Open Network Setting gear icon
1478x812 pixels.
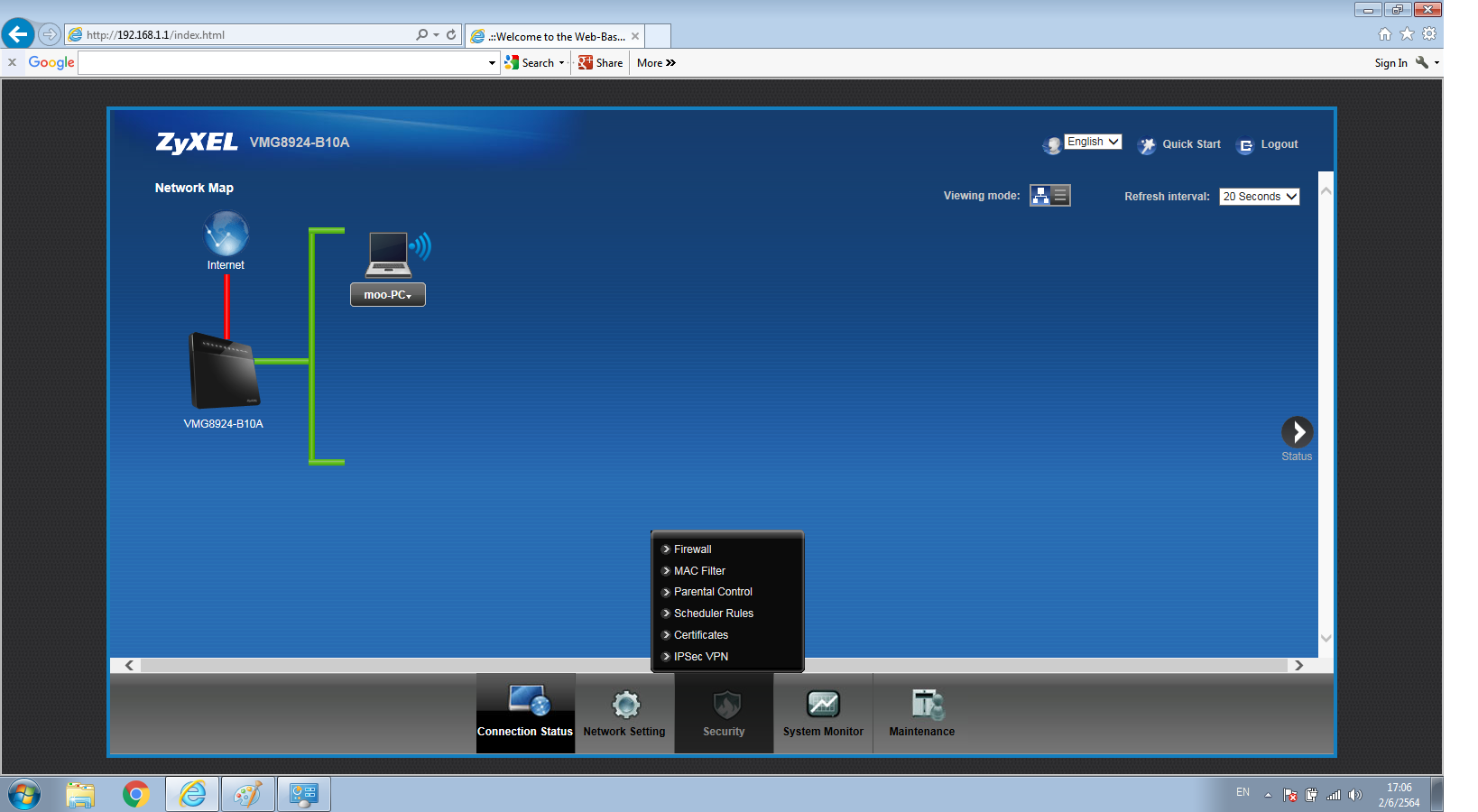tap(625, 704)
